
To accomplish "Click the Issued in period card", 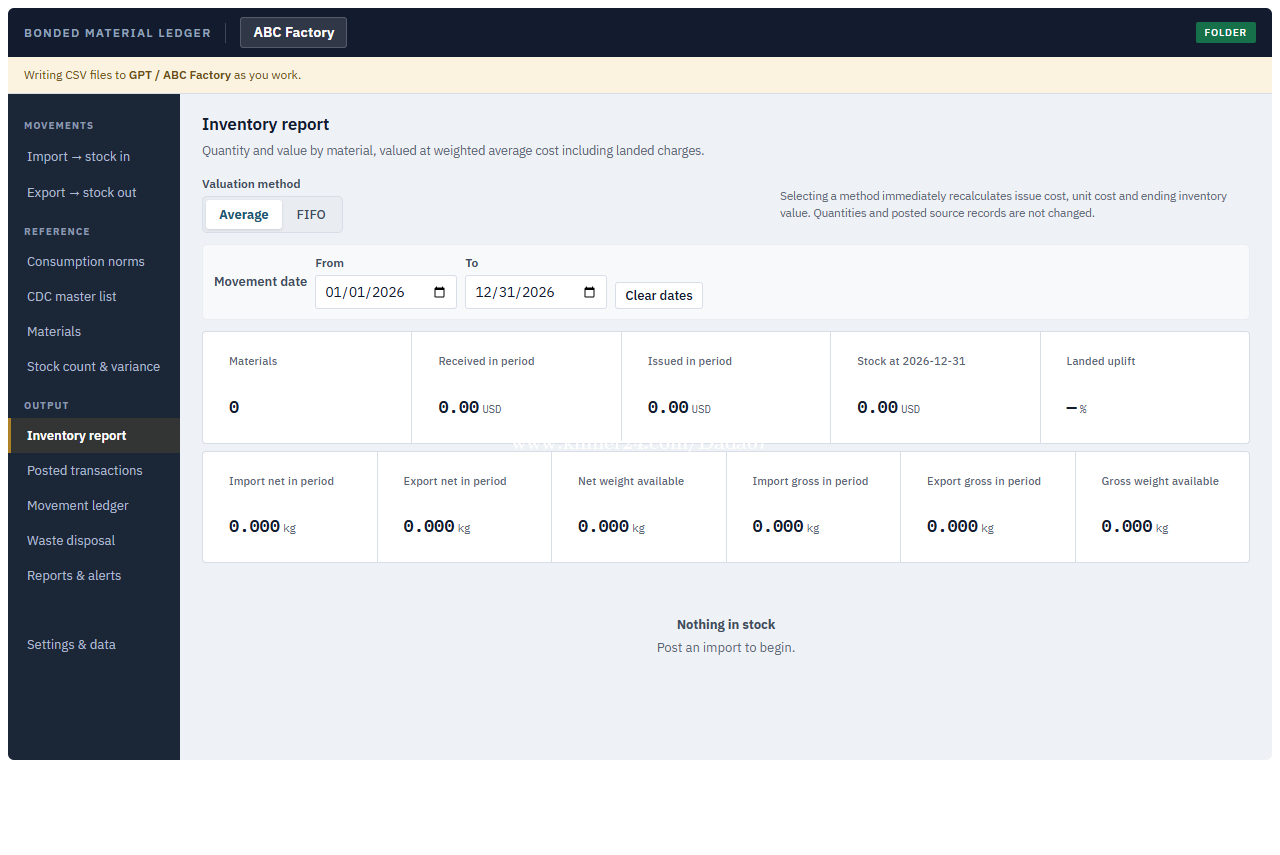I will click(726, 387).
